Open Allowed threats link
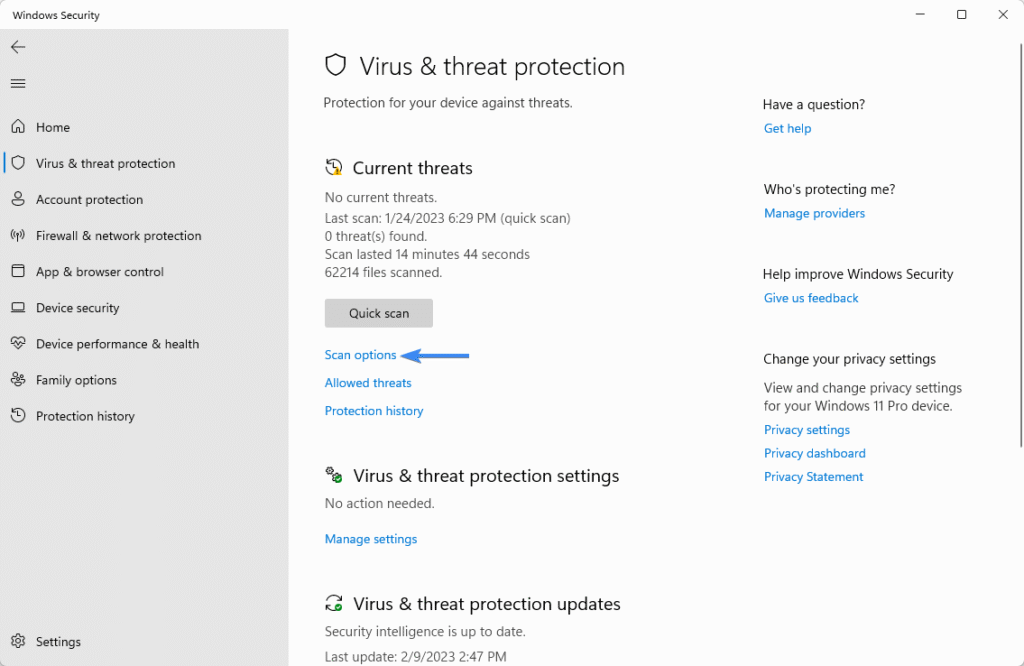This screenshot has width=1024, height=666. pyautogui.click(x=368, y=383)
